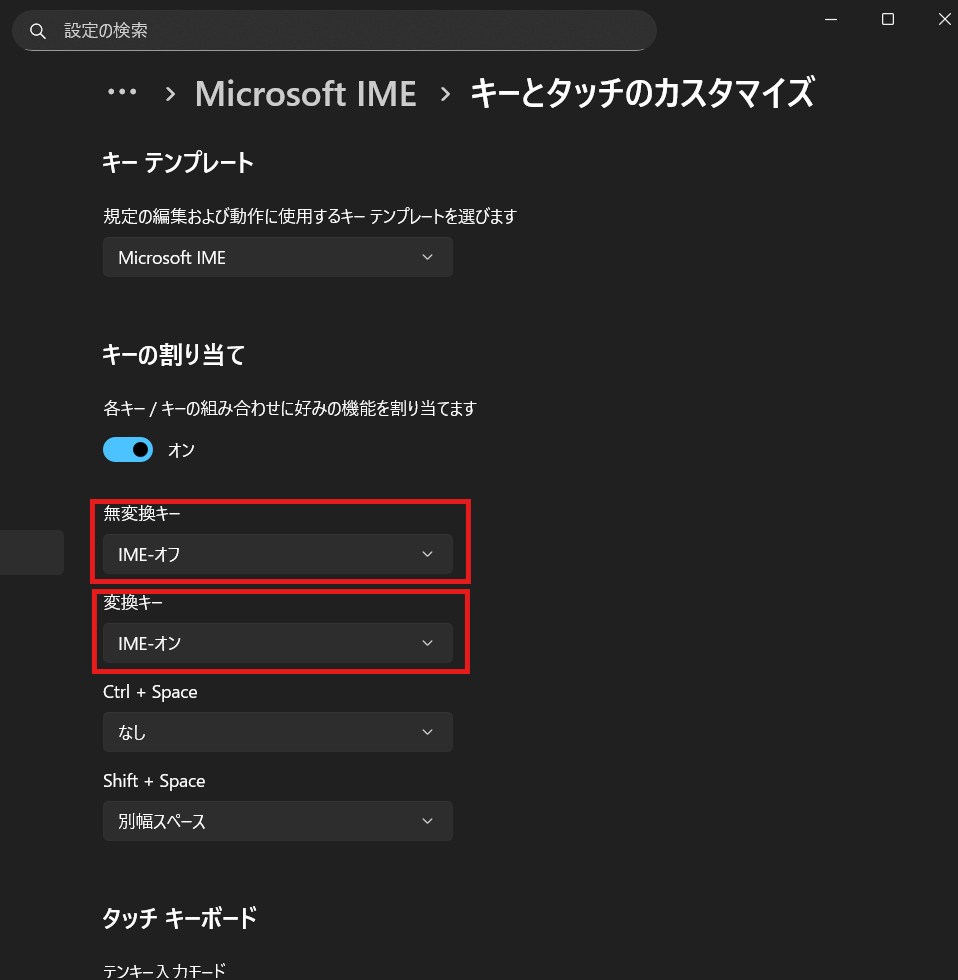The image size is (958, 980).
Task: Click the breadcrumb arrow after Microsoft IME
Action: (445, 94)
